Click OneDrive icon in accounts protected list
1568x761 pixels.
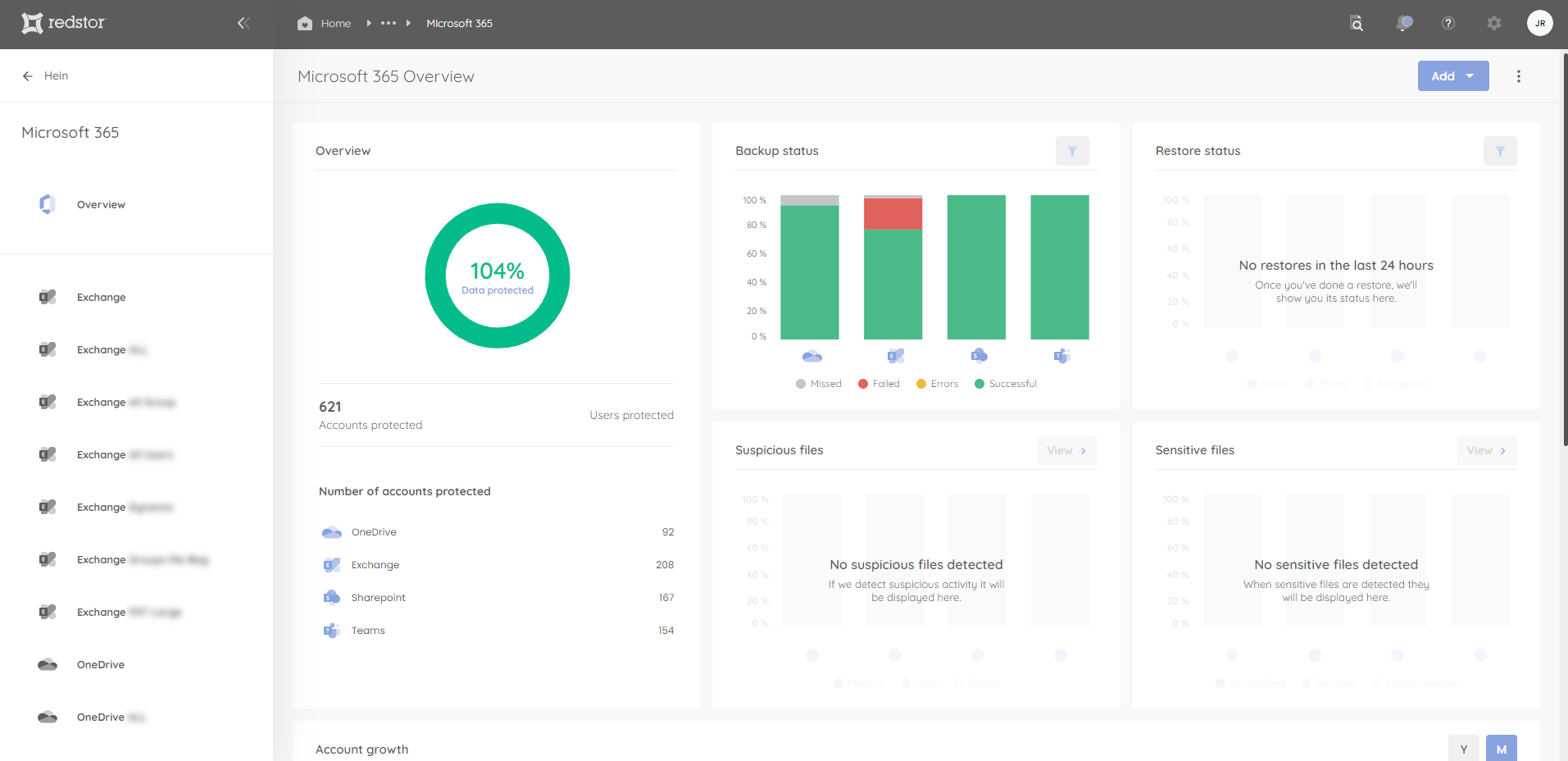coord(331,532)
